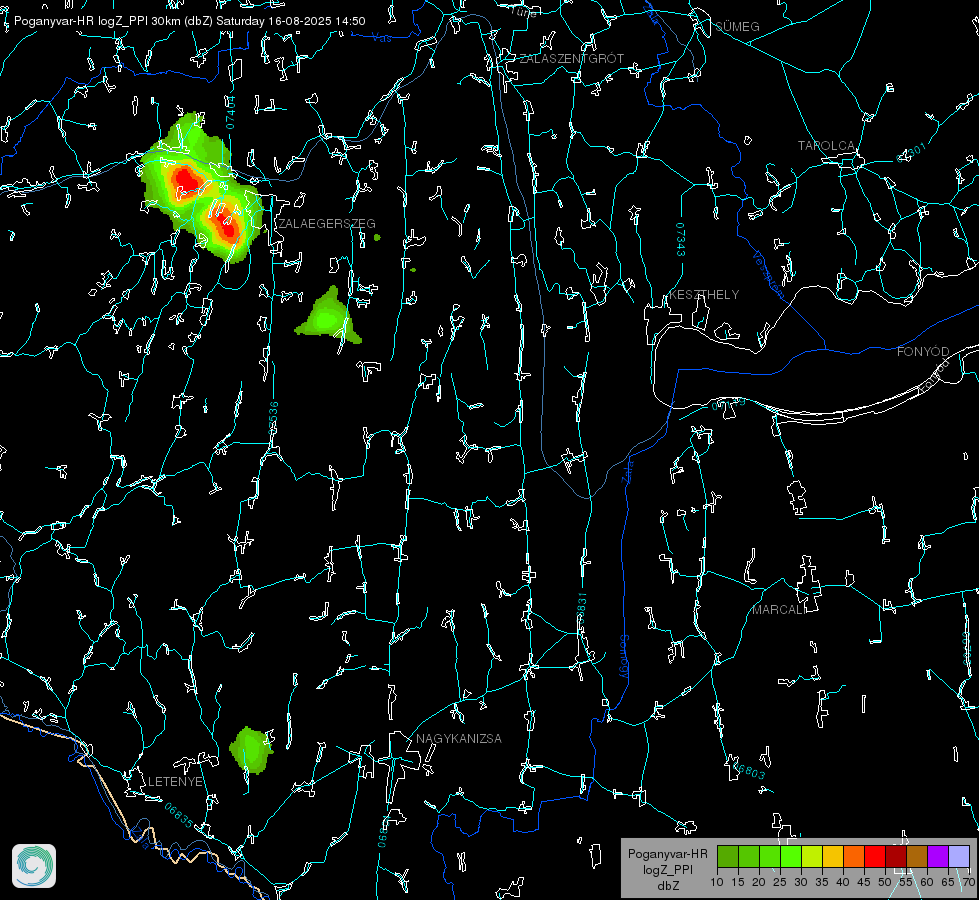Click the NAGYKANIZSA city label
The width and height of the screenshot is (979, 900).
pos(459,739)
